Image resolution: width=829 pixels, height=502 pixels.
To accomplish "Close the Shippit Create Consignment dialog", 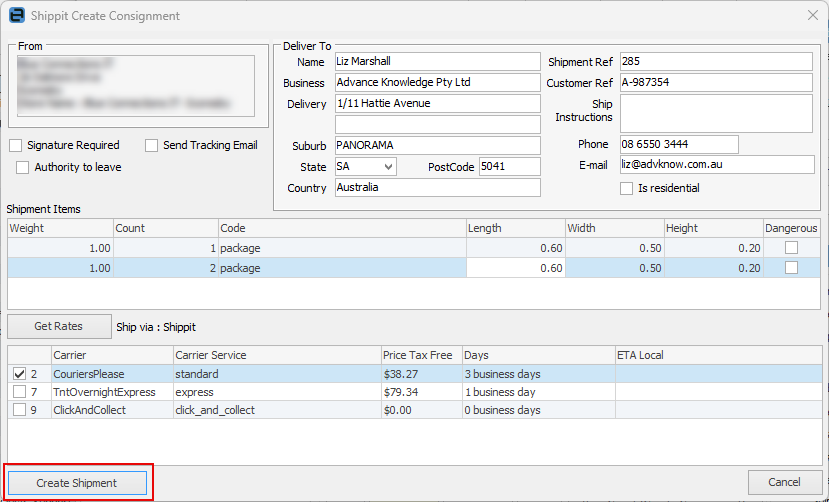I will (812, 15).
